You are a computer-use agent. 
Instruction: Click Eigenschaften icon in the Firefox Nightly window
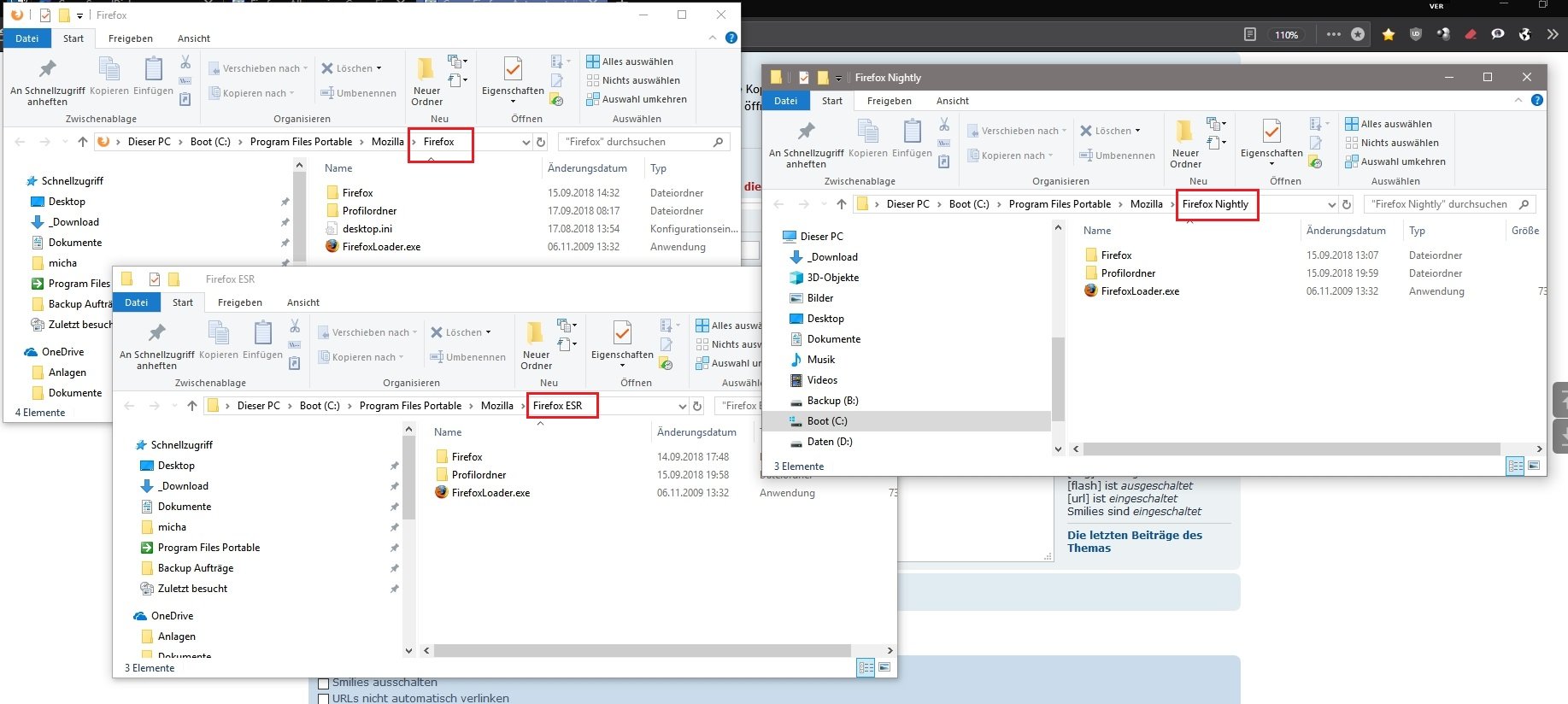pyautogui.click(x=1271, y=132)
